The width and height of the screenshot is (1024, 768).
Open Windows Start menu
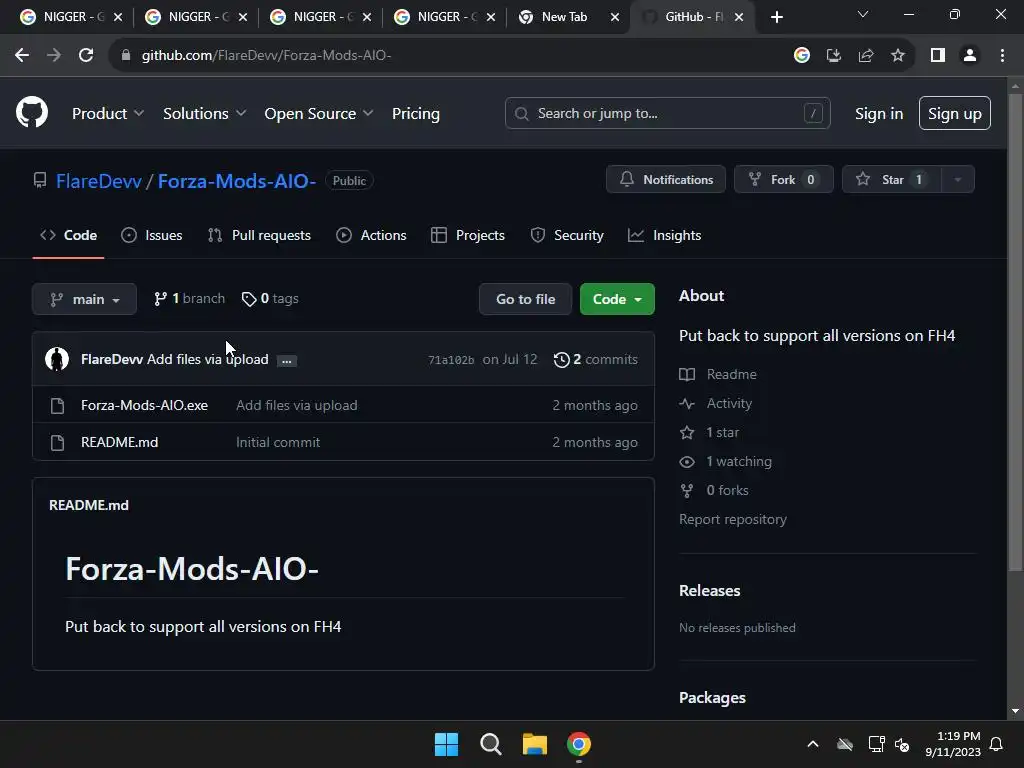pos(447,744)
